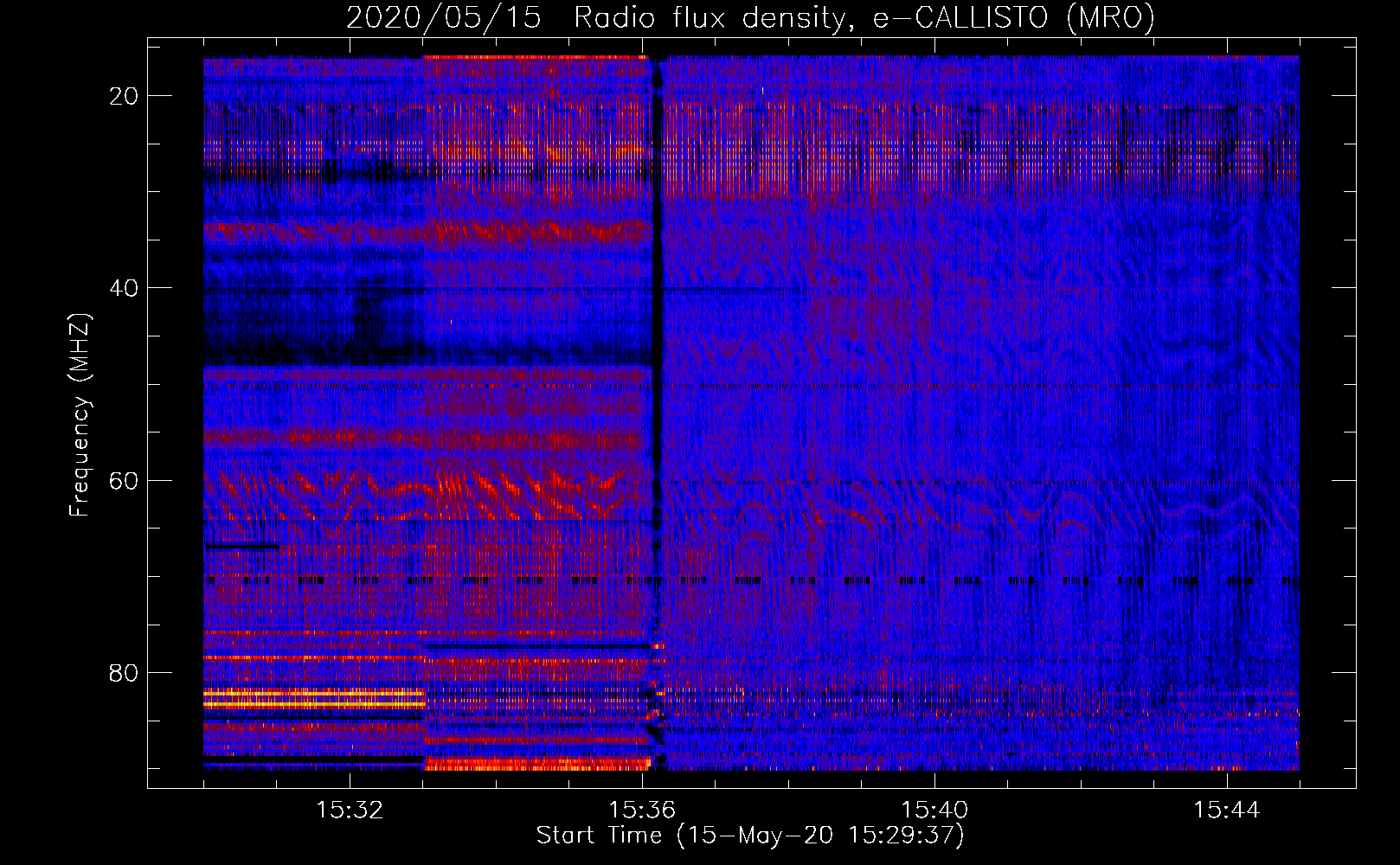The image size is (1400, 865).
Task: Click the 15:44 time tick label
Action: coord(1227,811)
